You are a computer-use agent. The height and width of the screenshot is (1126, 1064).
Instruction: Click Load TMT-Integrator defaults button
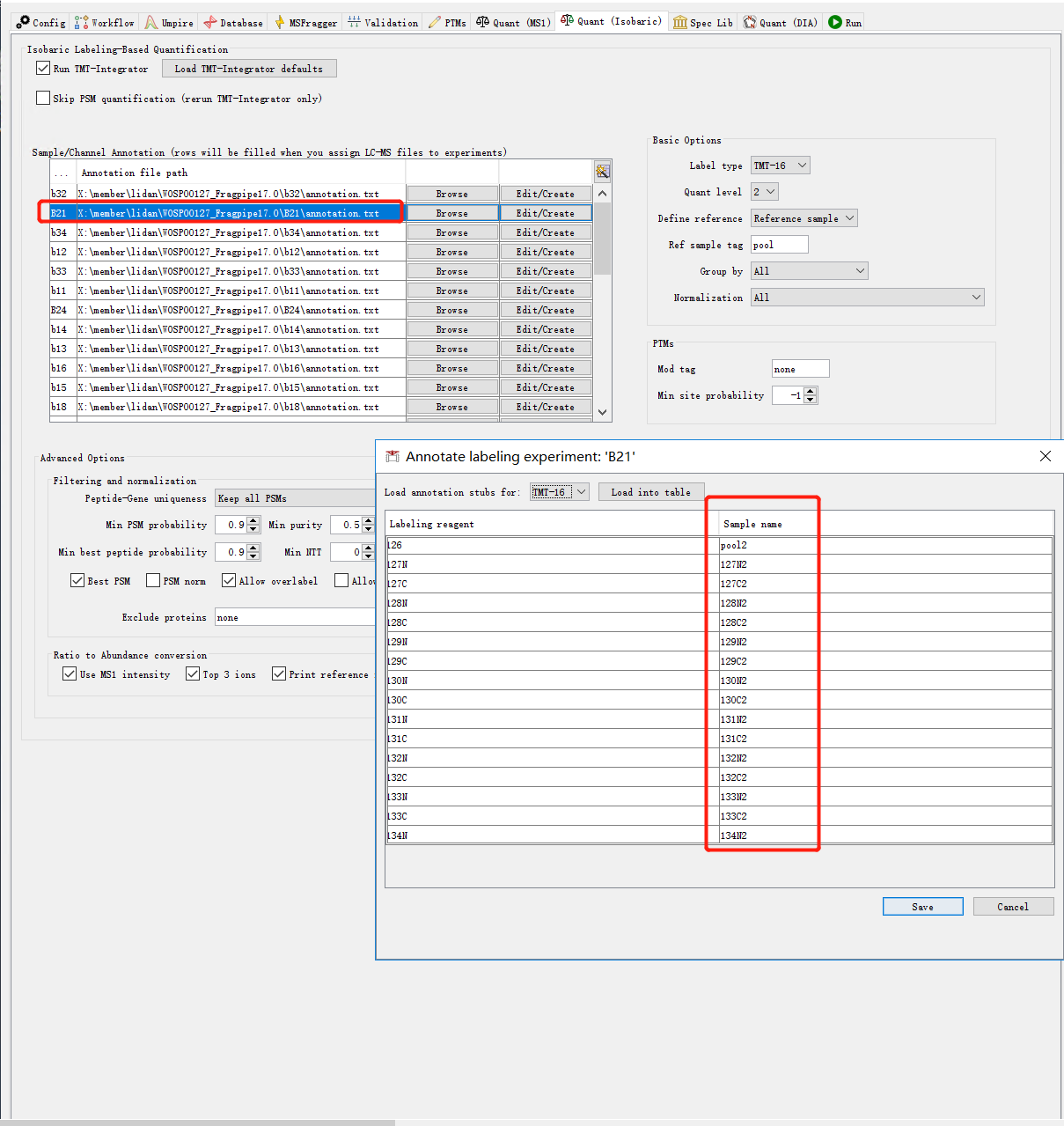tap(249, 68)
